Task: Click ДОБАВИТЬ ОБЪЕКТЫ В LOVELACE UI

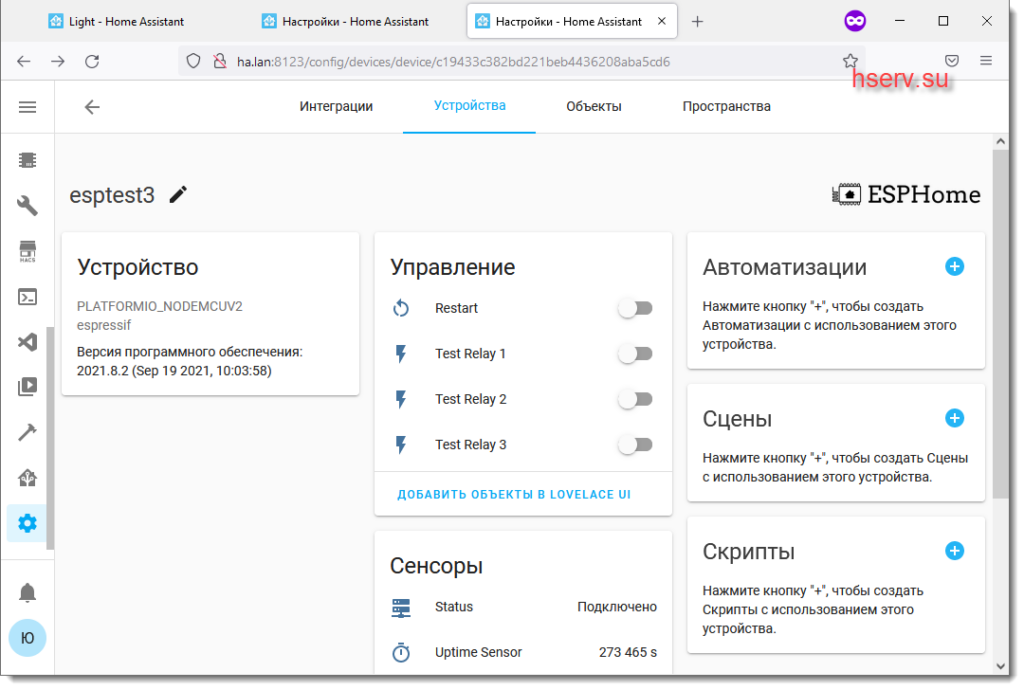Action: pyautogui.click(x=514, y=495)
